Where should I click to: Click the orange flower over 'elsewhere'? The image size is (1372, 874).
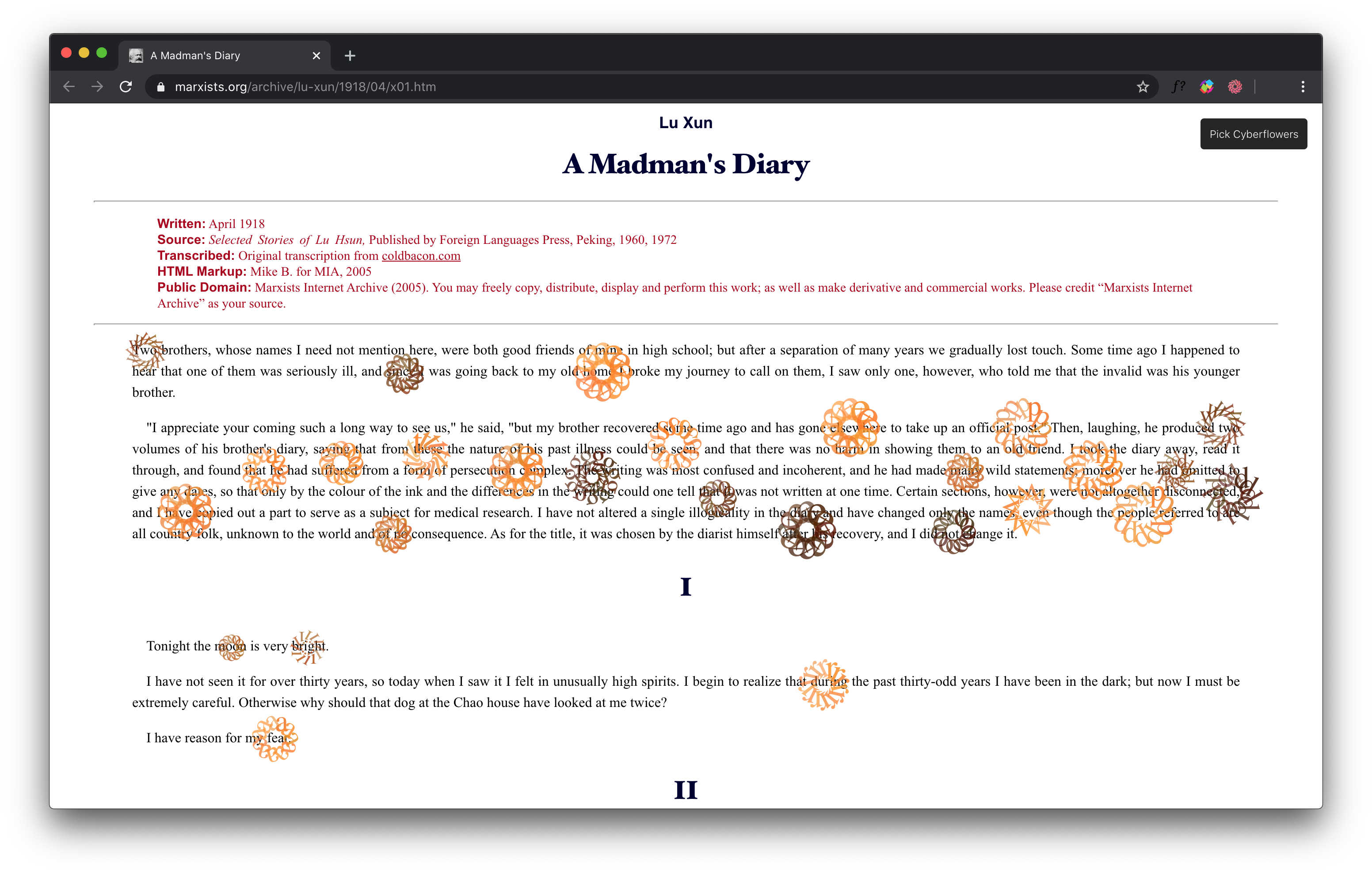point(851,428)
